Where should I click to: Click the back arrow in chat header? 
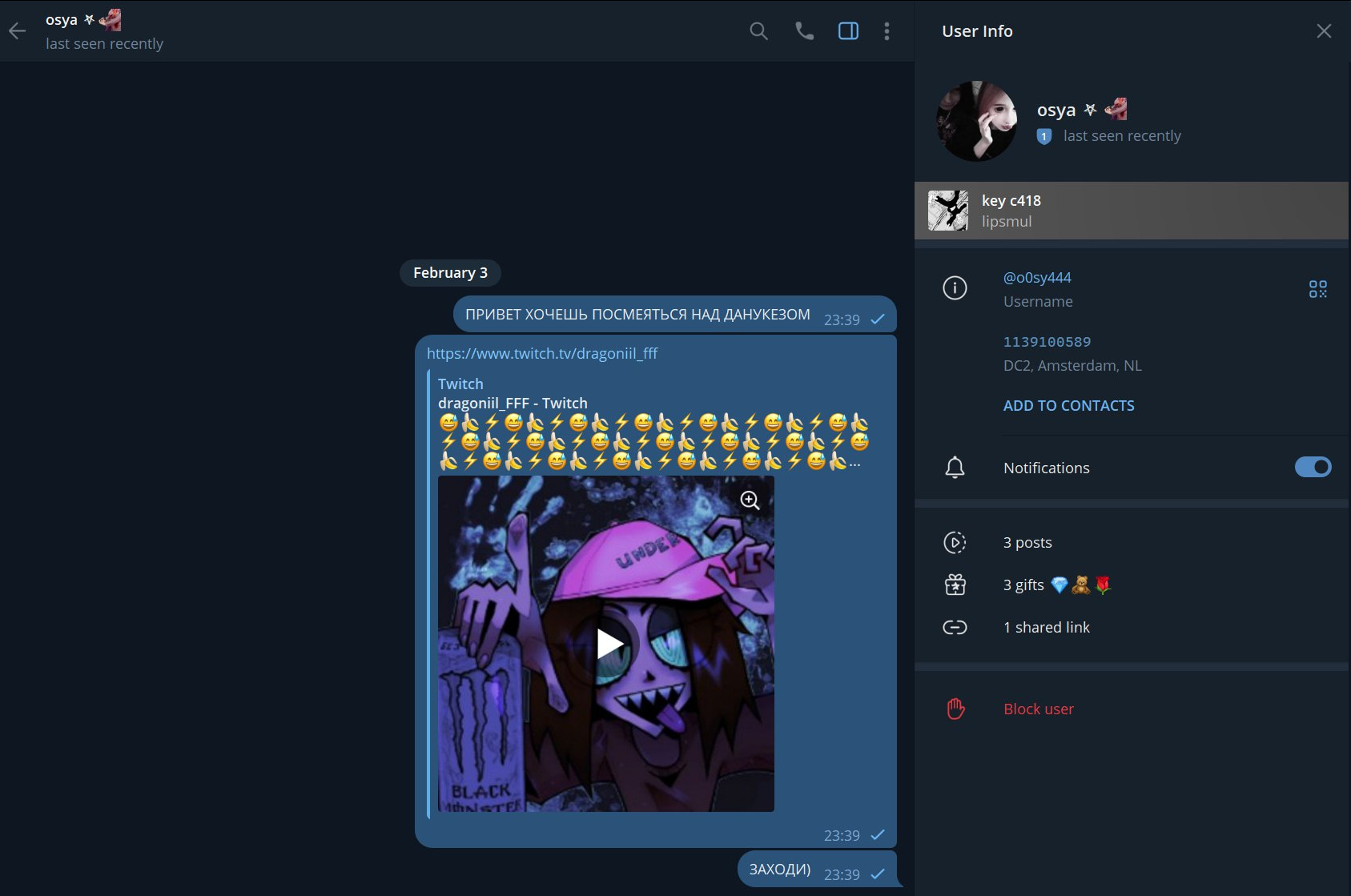click(x=18, y=31)
